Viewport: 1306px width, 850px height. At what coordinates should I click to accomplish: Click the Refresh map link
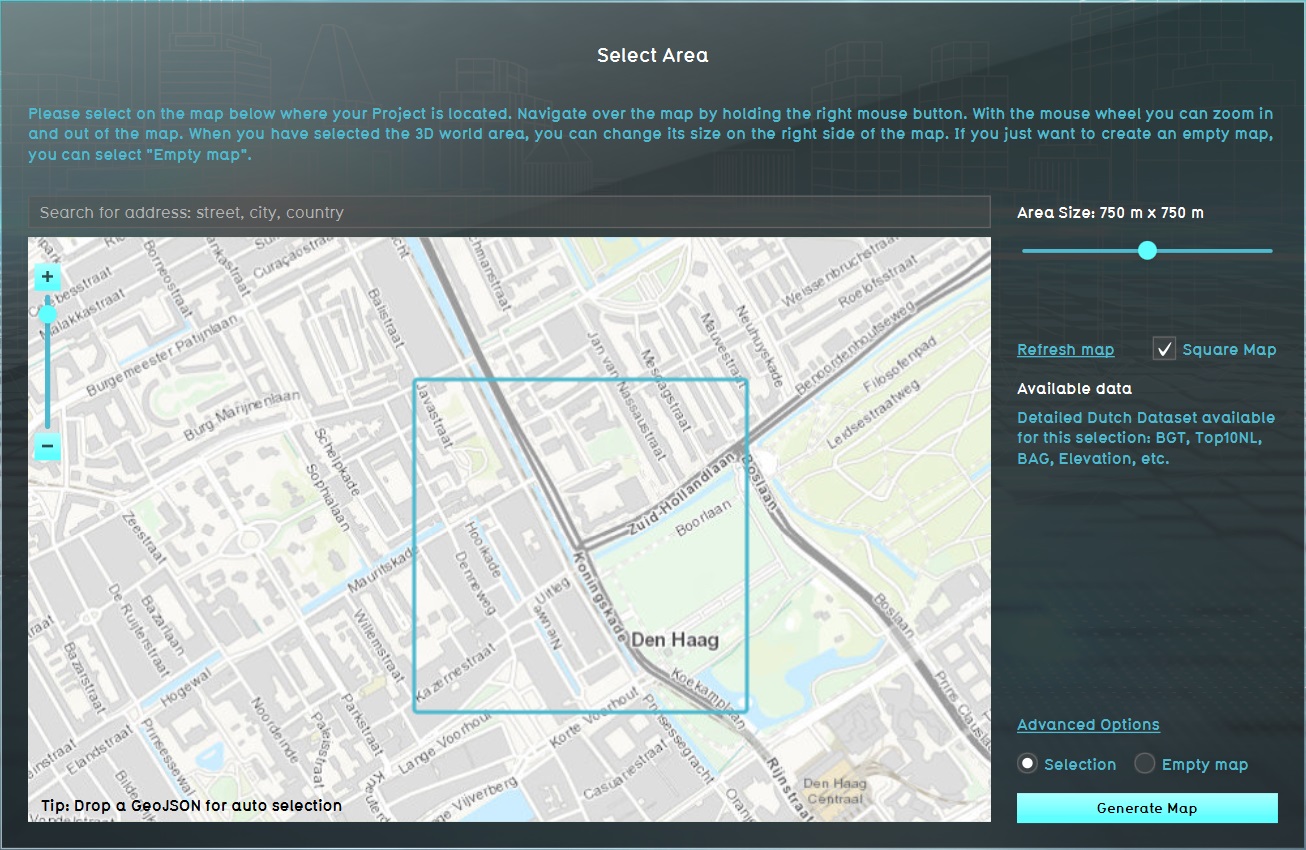tap(1065, 349)
